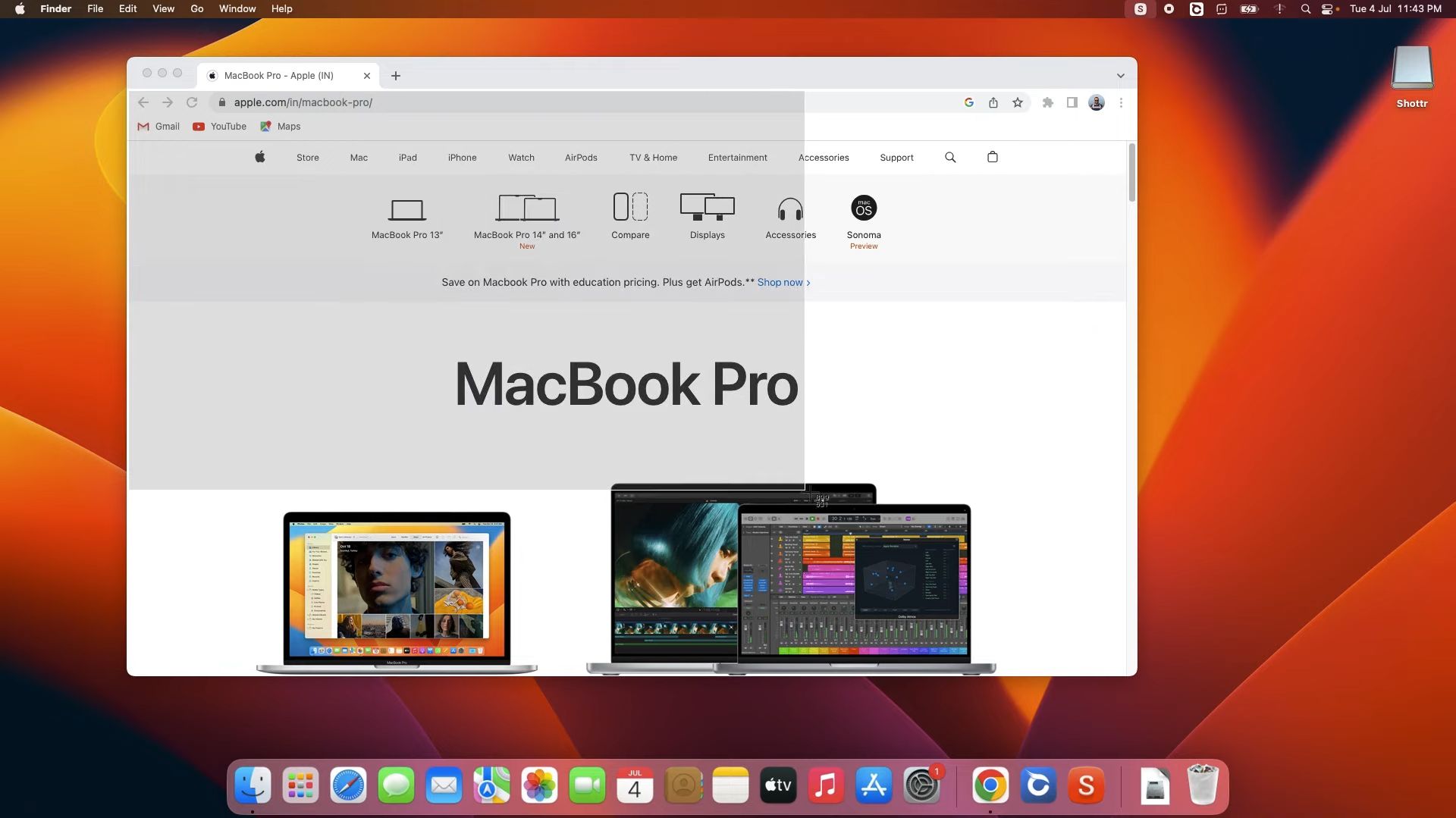This screenshot has width=1456, height=818.
Task: Open Music from the Dock
Action: [826, 785]
